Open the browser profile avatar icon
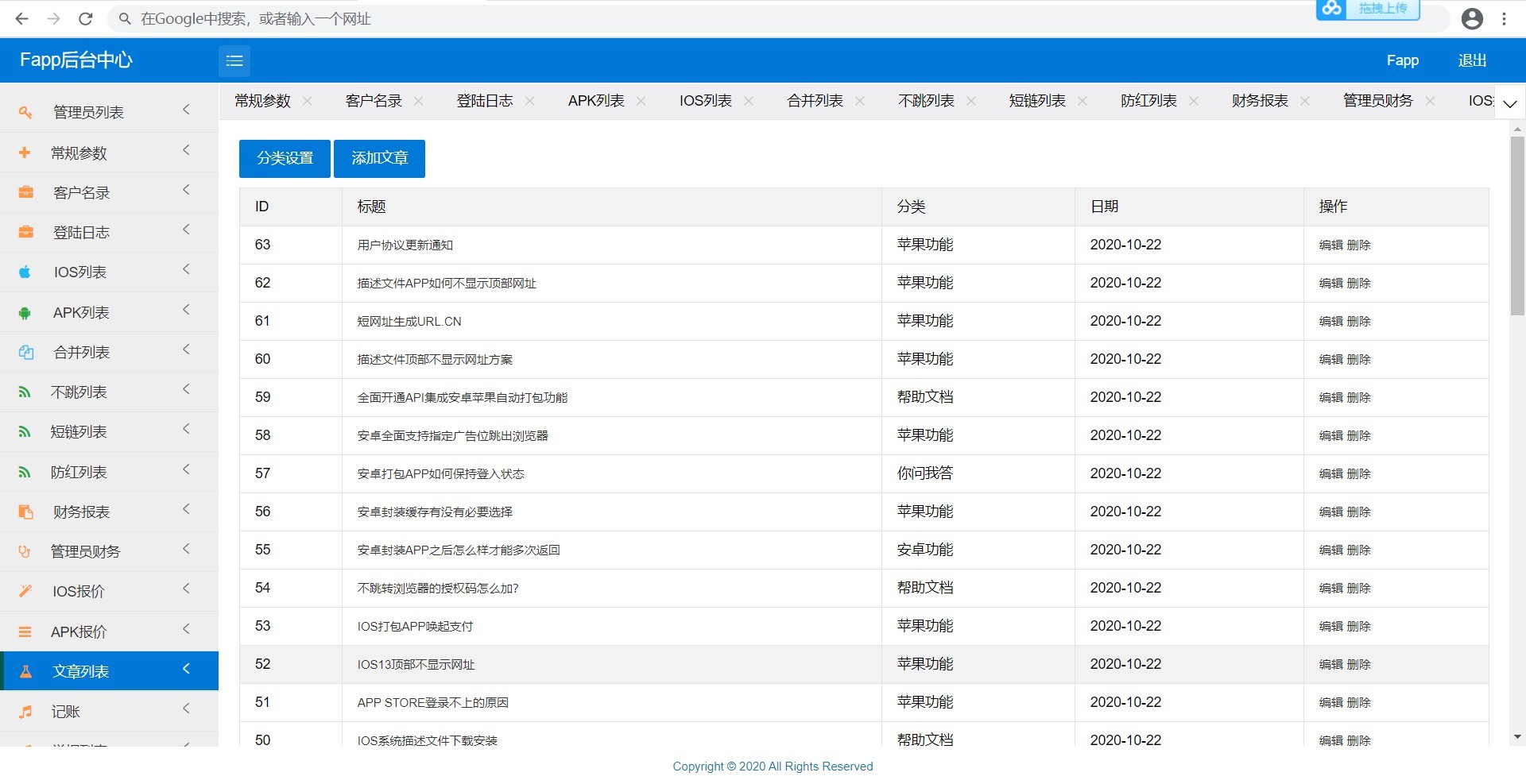 pyautogui.click(x=1472, y=19)
